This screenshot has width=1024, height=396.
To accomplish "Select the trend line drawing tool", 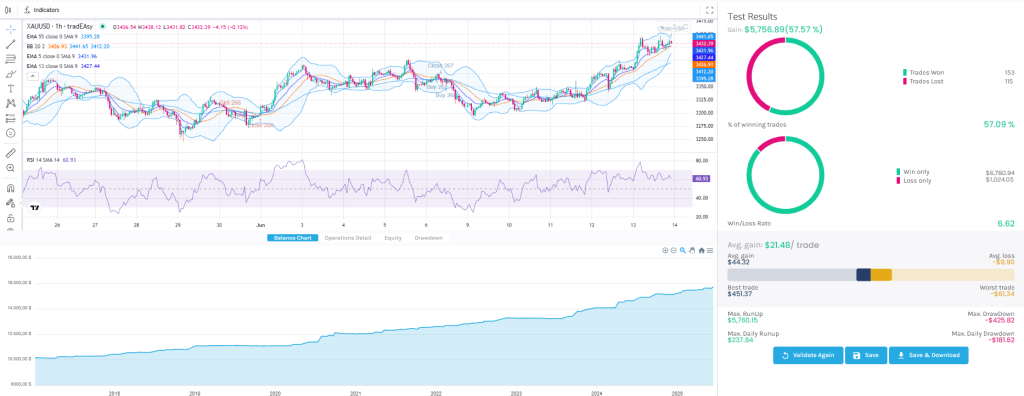I will 10,44.
